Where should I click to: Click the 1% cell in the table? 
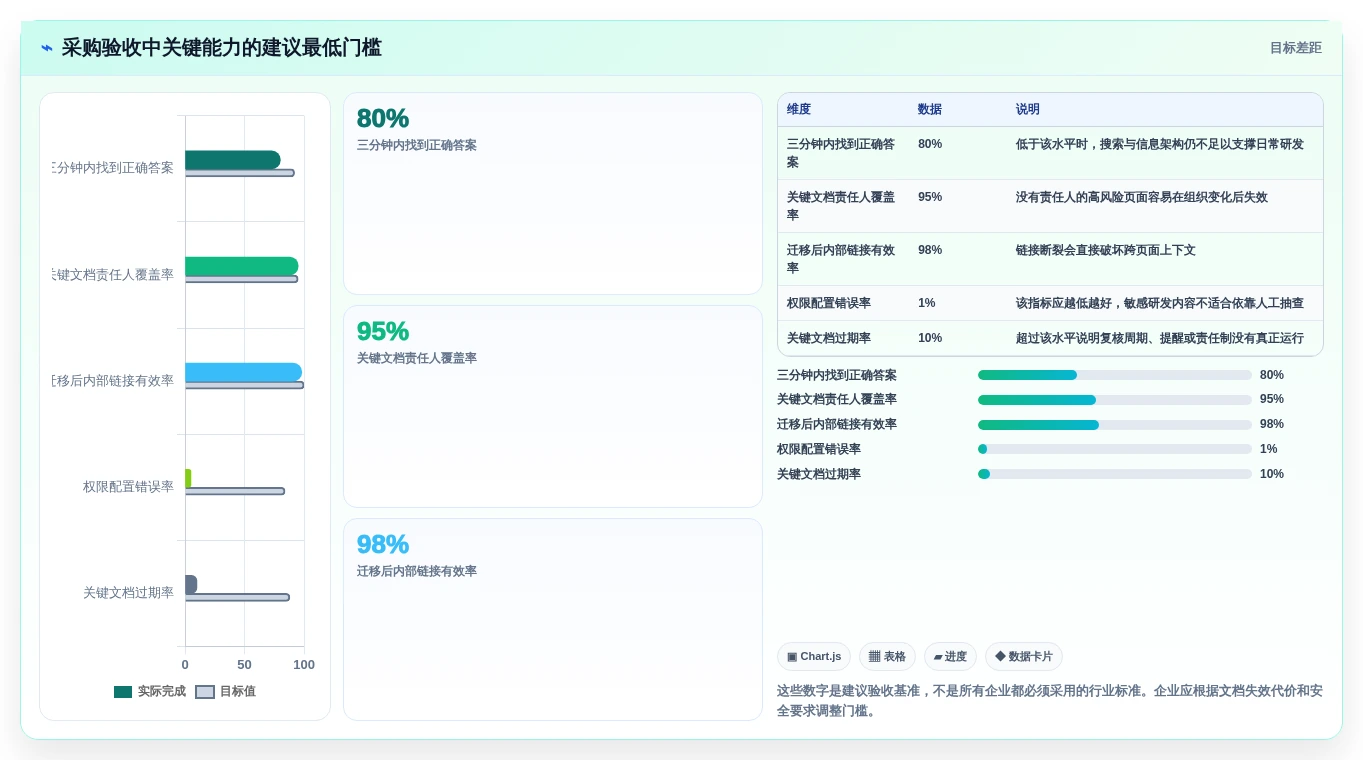(x=927, y=303)
